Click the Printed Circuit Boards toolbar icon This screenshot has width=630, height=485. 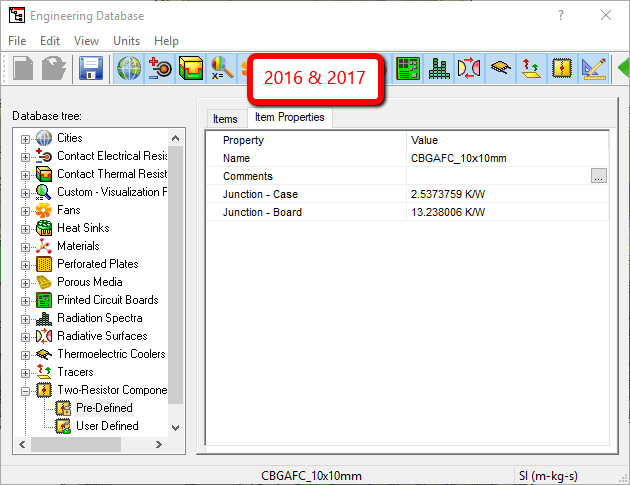tap(407, 69)
